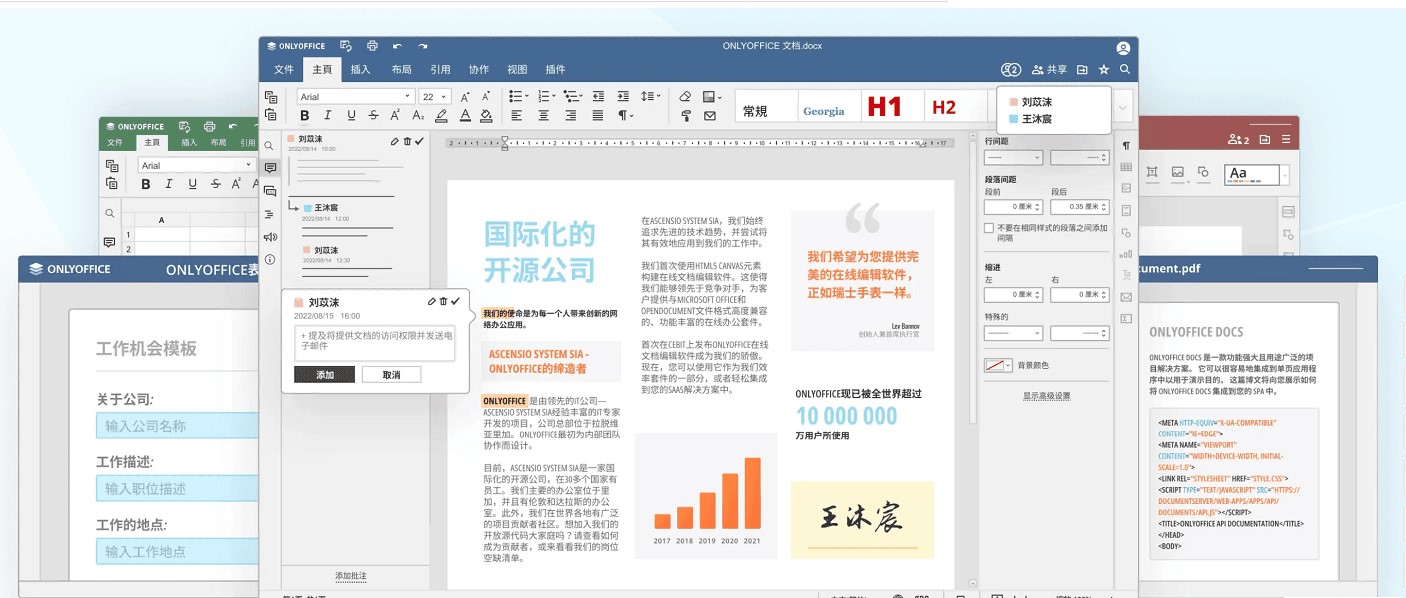
Task: Click the Copy style paint roller icon
Action: click(x=686, y=115)
